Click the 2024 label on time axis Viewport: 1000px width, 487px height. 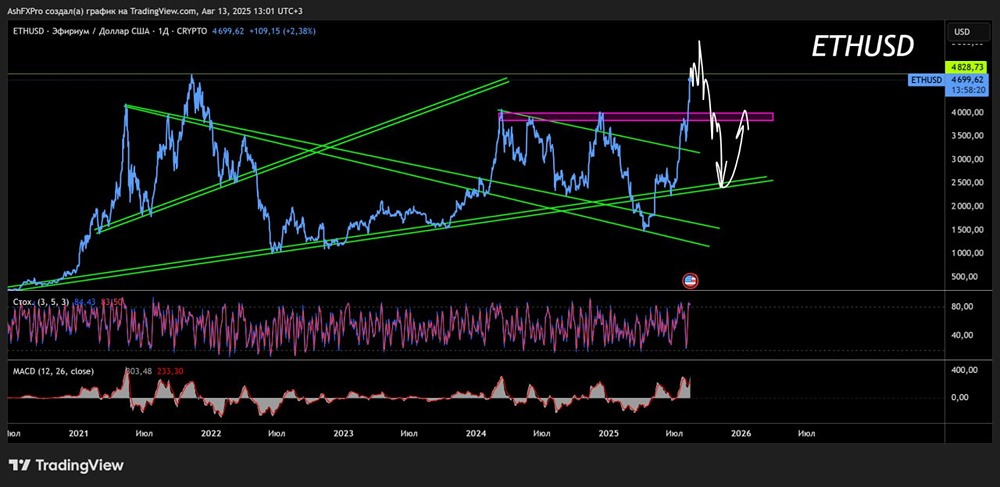pyautogui.click(x=476, y=433)
